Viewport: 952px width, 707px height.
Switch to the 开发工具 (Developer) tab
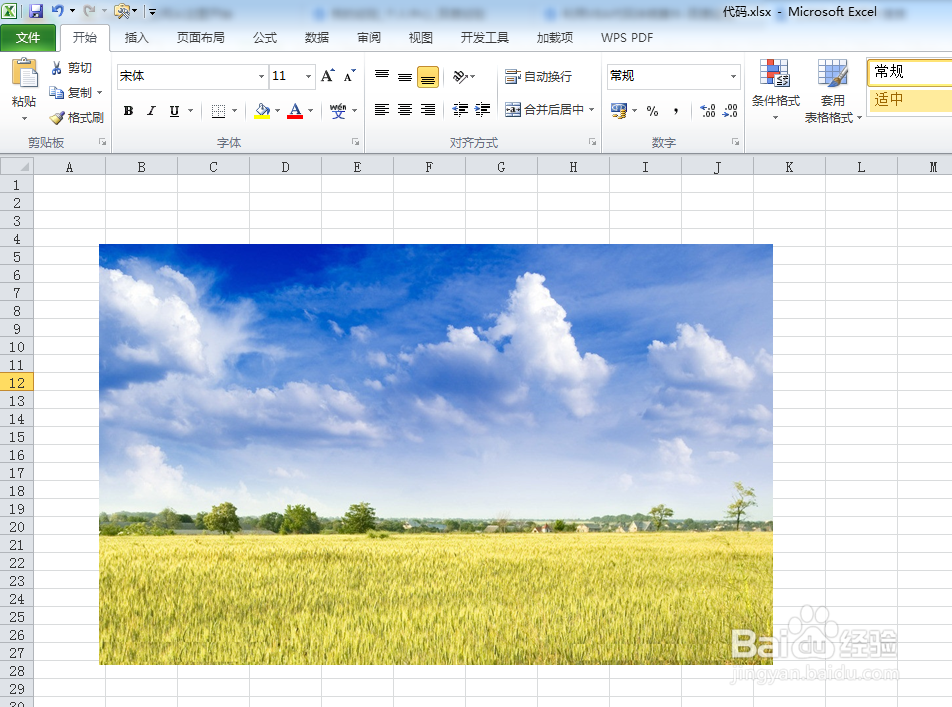(x=484, y=38)
